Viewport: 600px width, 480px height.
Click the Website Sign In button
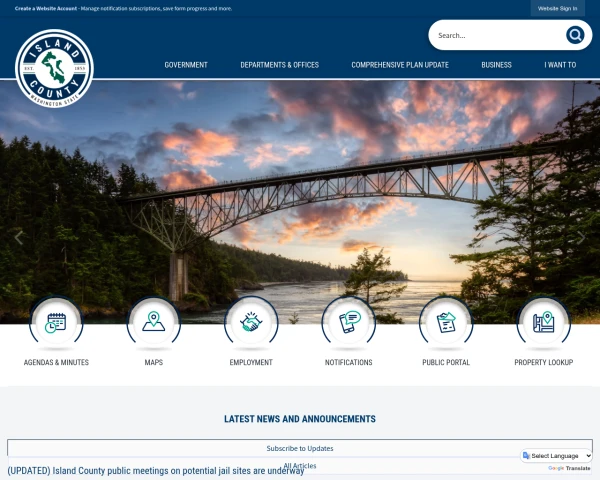click(x=558, y=8)
